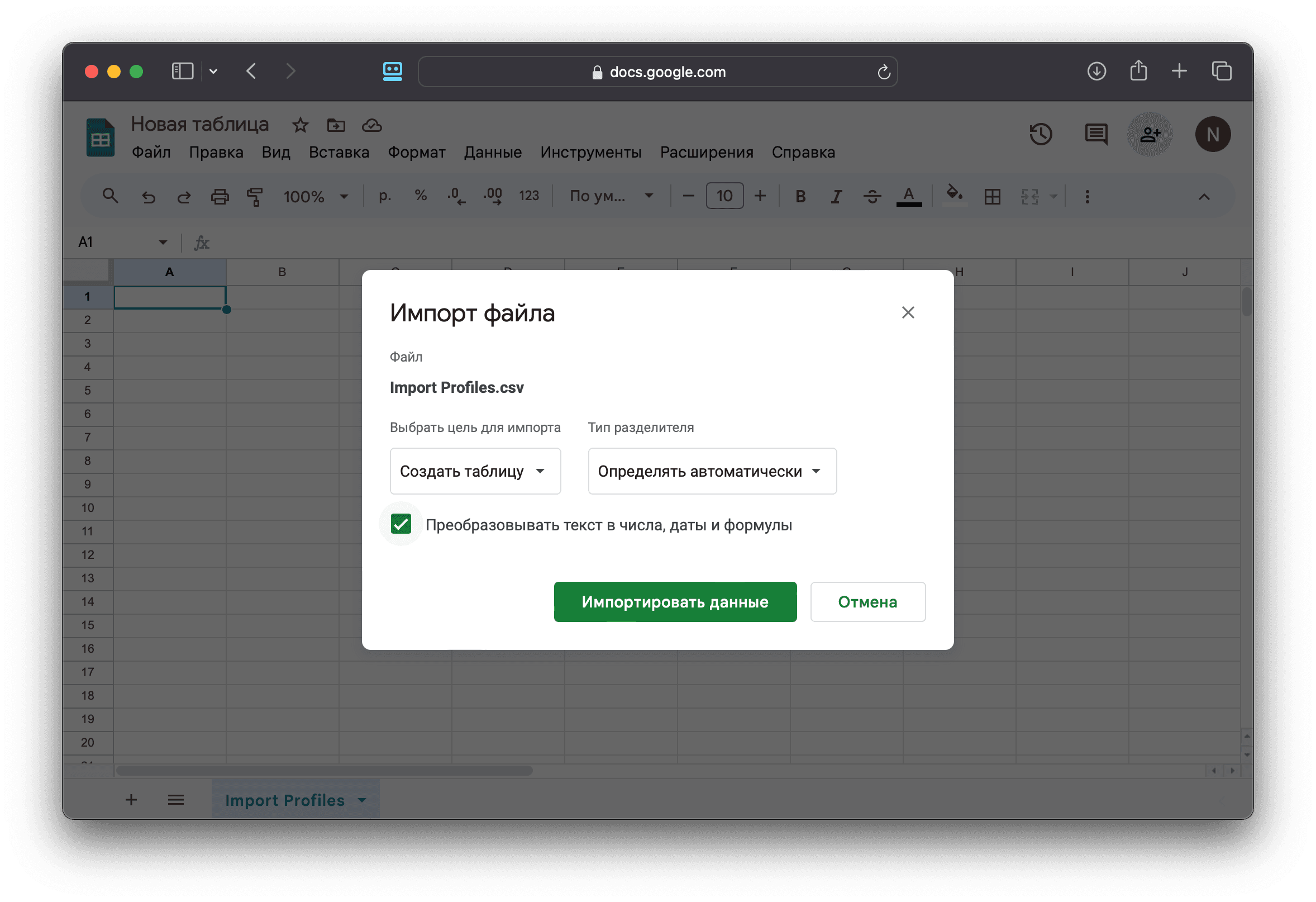Viewport: 1316px width, 902px height.
Task: Uncheck the Преобразовывать текст в числа checkbox
Action: coord(401,524)
